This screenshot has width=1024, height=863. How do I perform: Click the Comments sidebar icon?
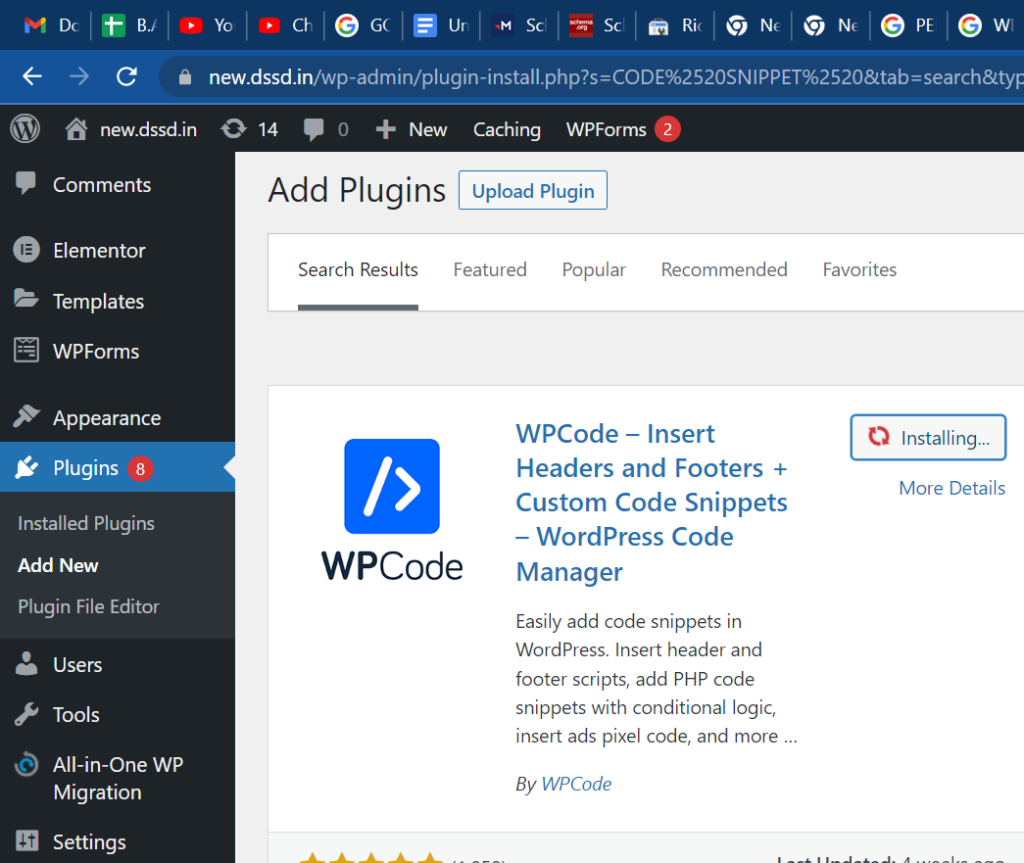[x=25, y=184]
